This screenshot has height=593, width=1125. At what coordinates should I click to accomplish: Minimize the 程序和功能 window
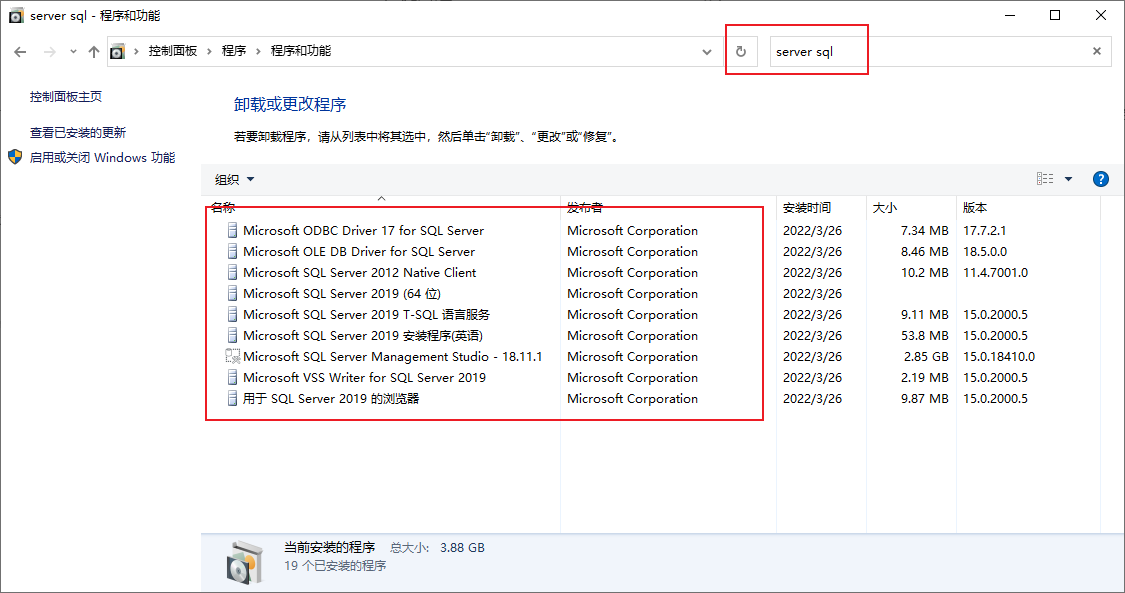(x=1010, y=15)
